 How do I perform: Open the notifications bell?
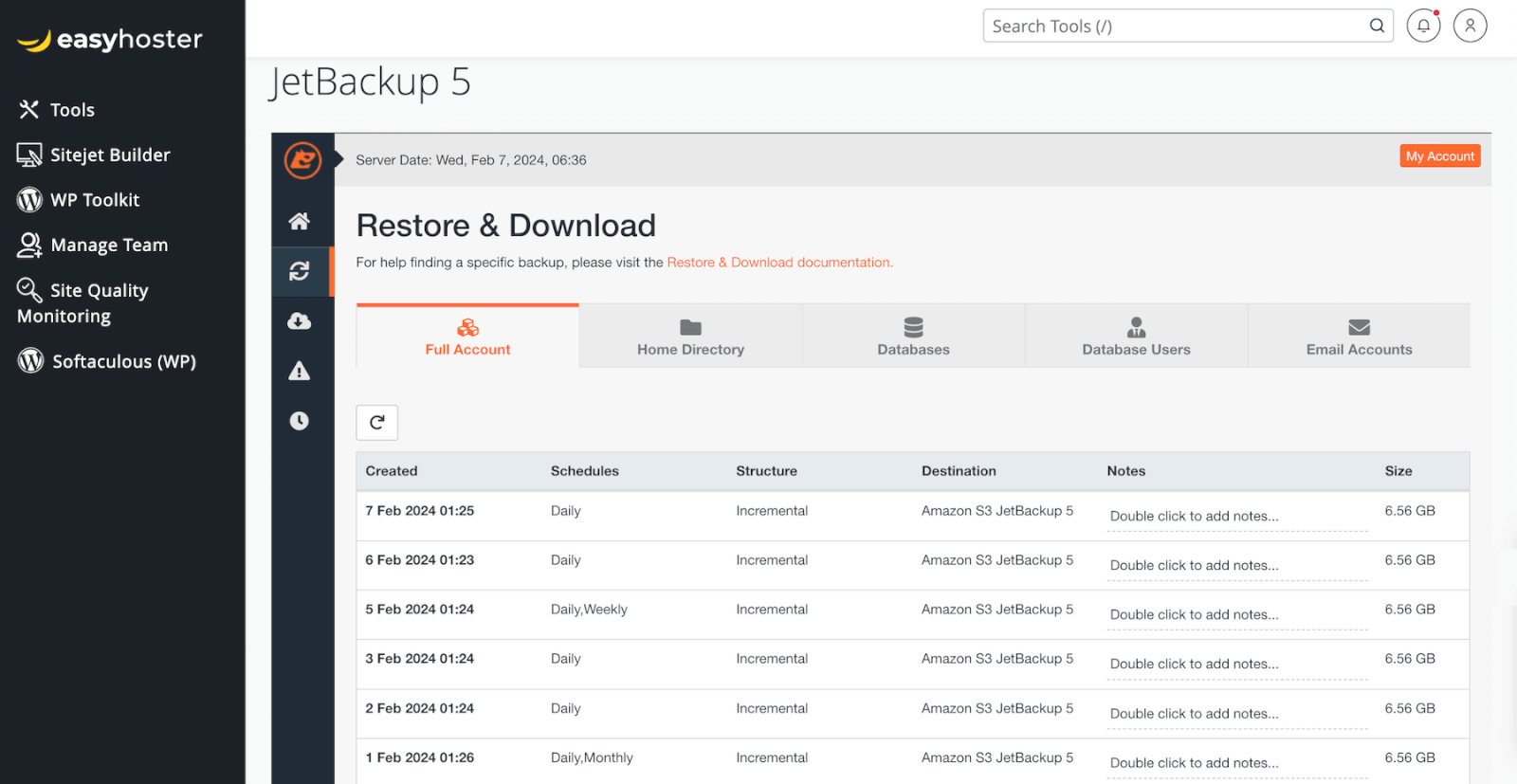pos(1423,26)
